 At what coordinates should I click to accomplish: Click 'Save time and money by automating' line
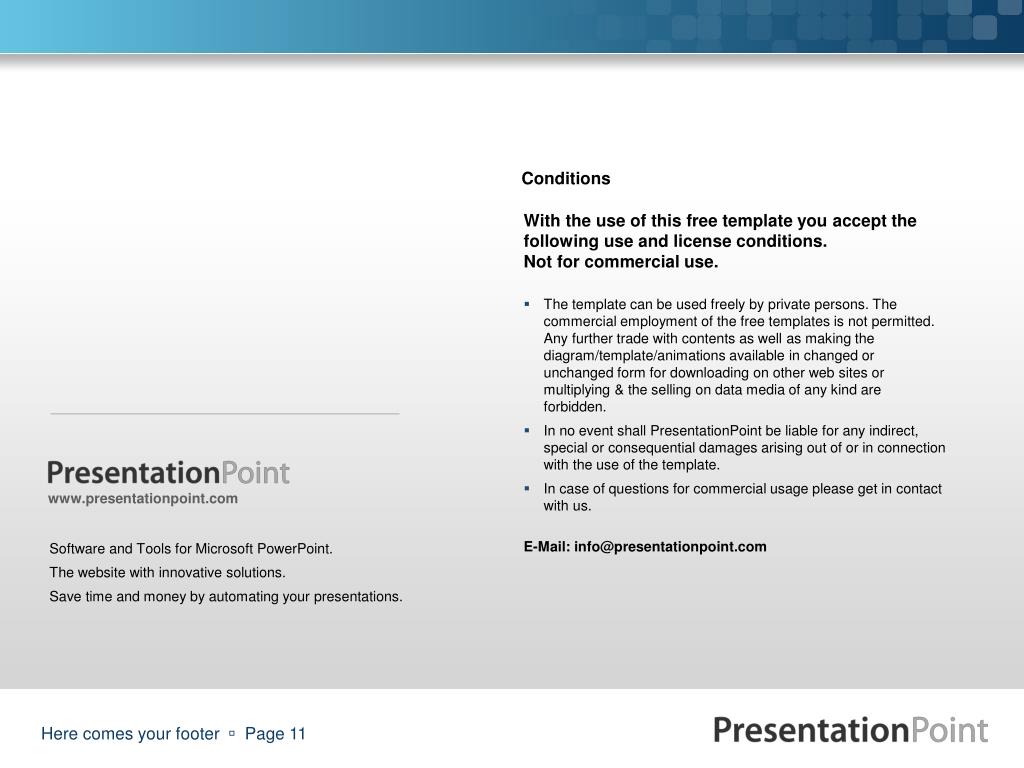[x=226, y=596]
